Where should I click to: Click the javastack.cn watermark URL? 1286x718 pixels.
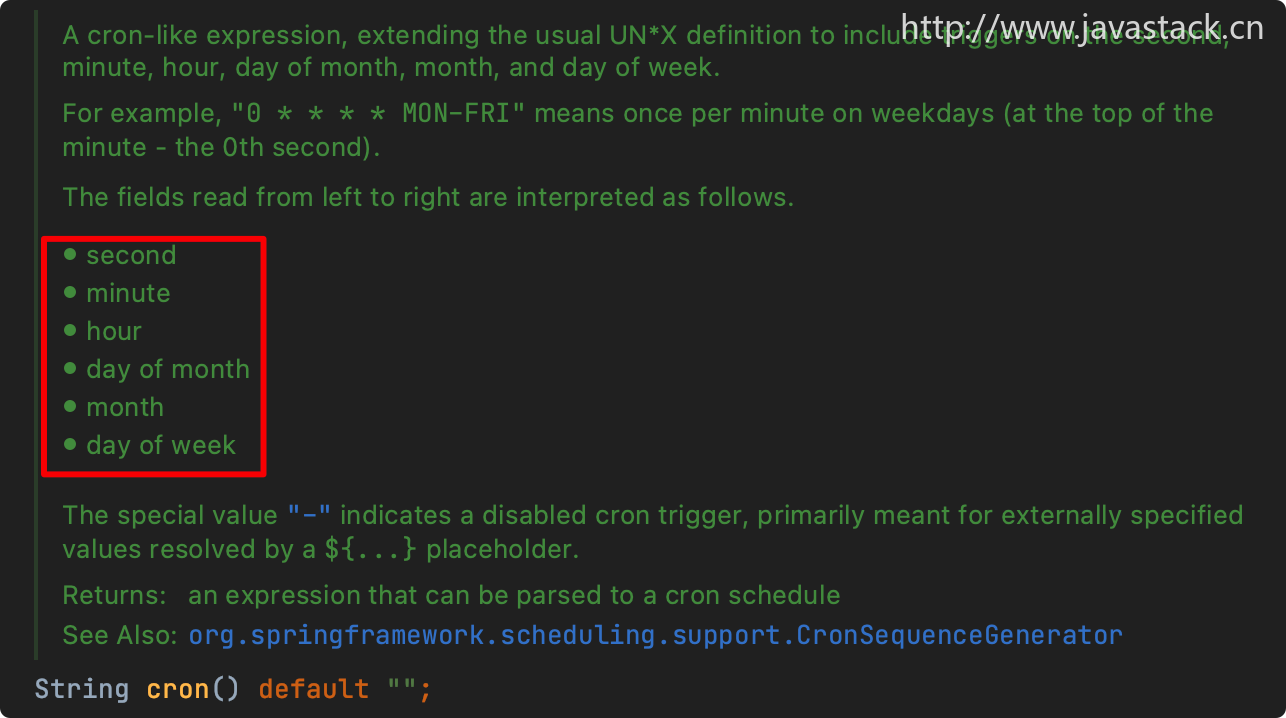1082,27
